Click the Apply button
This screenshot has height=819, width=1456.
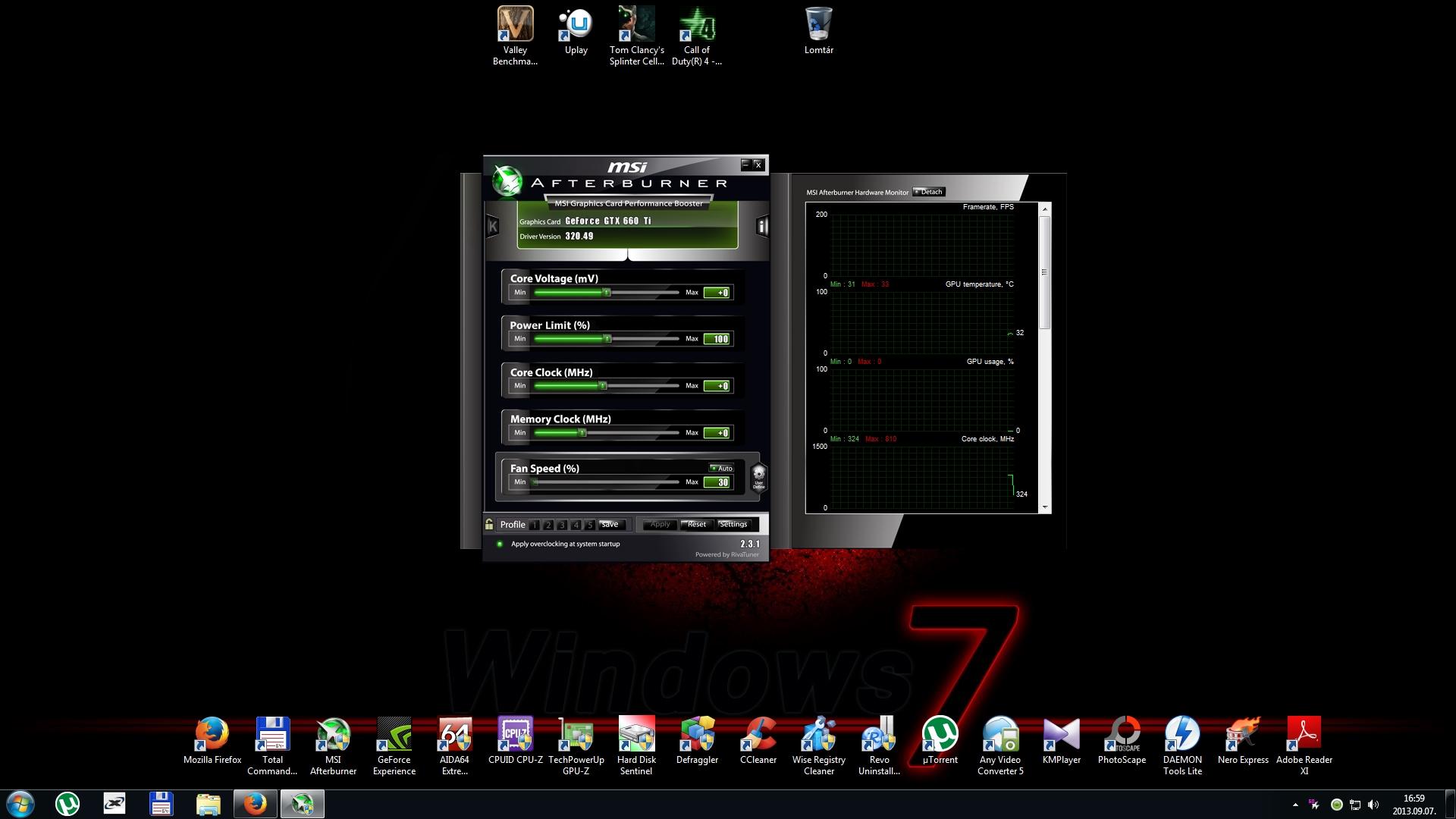[x=660, y=525]
